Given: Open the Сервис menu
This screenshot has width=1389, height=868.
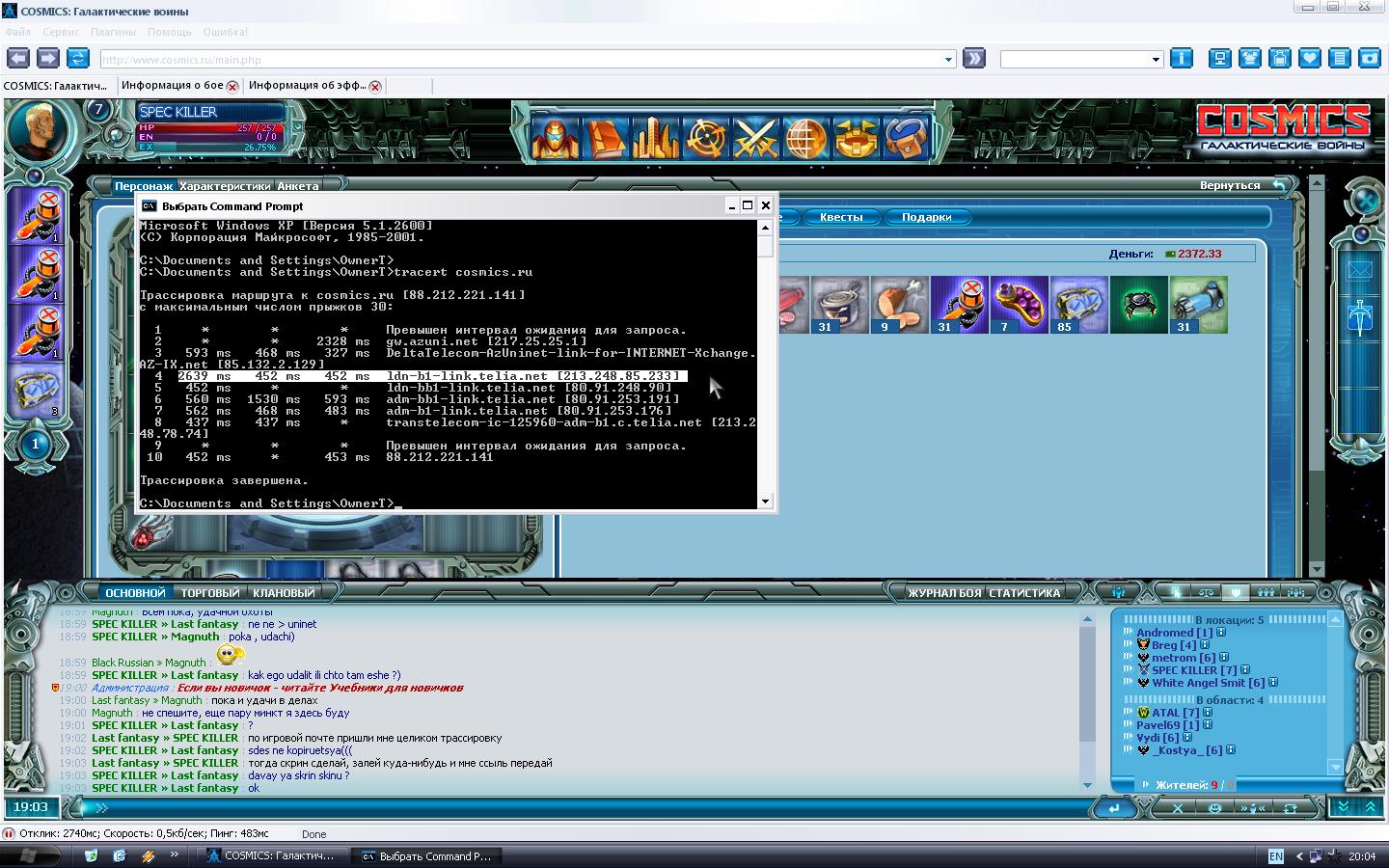Looking at the screenshot, I should point(62,32).
